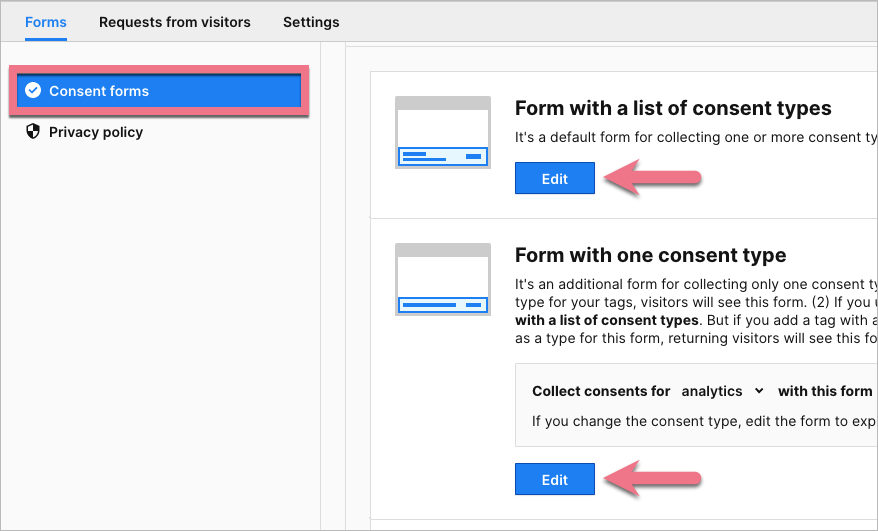Screen dimensions: 878x531
Task: Click the red arrow pointing at the first Edit button
Action: [x=656, y=179]
